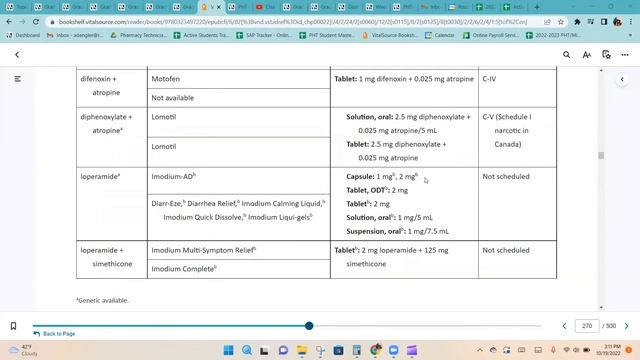640x360 pixels.
Task: Close the active VitalSource tab
Action: pyautogui.click(x=219, y=7)
